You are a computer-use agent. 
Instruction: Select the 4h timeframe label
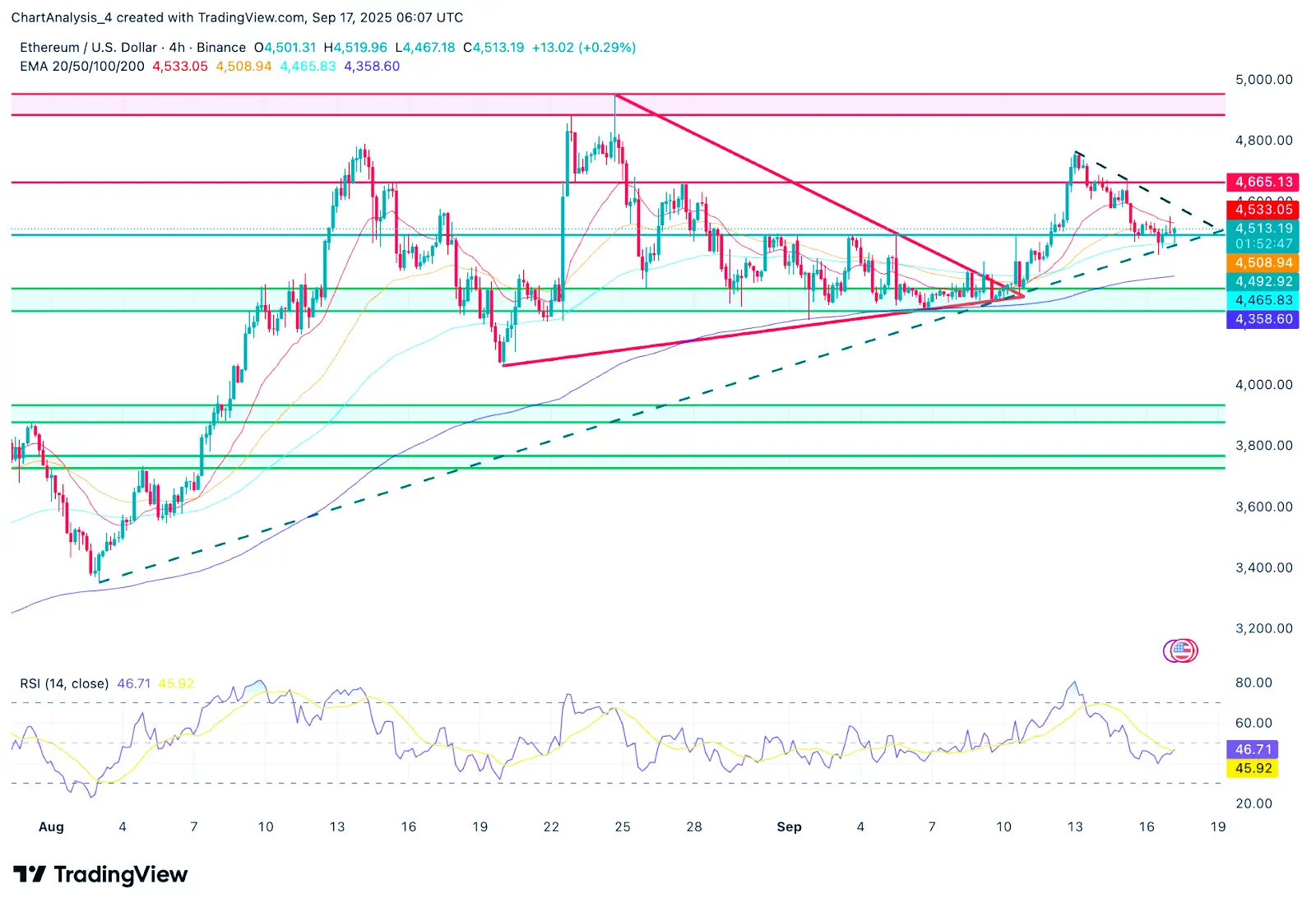177,48
